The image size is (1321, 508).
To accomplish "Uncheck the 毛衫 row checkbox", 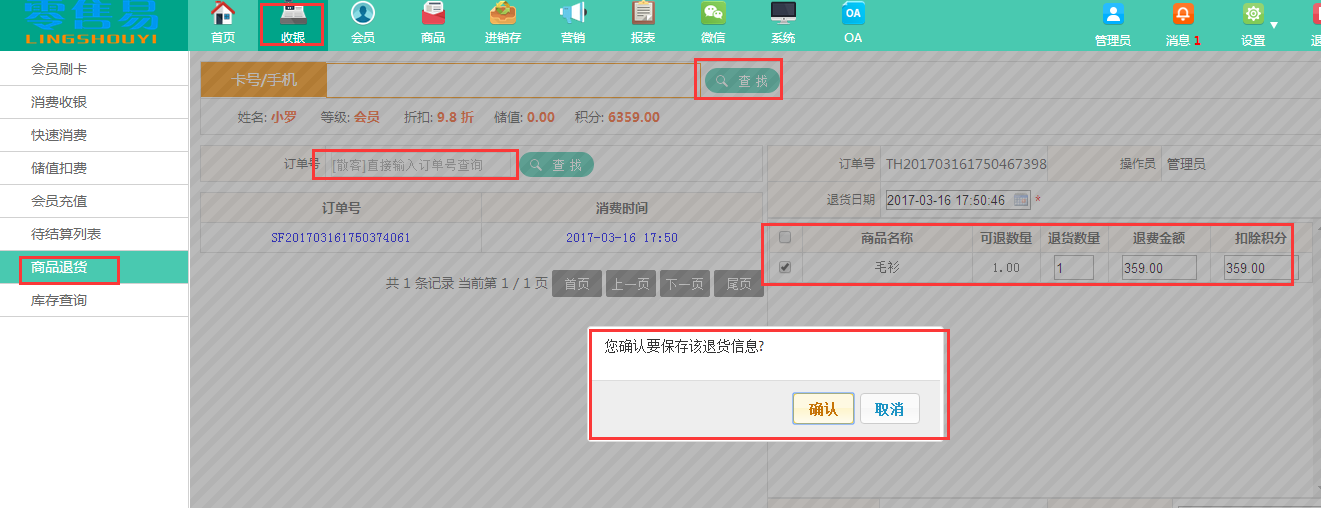I will (785, 267).
